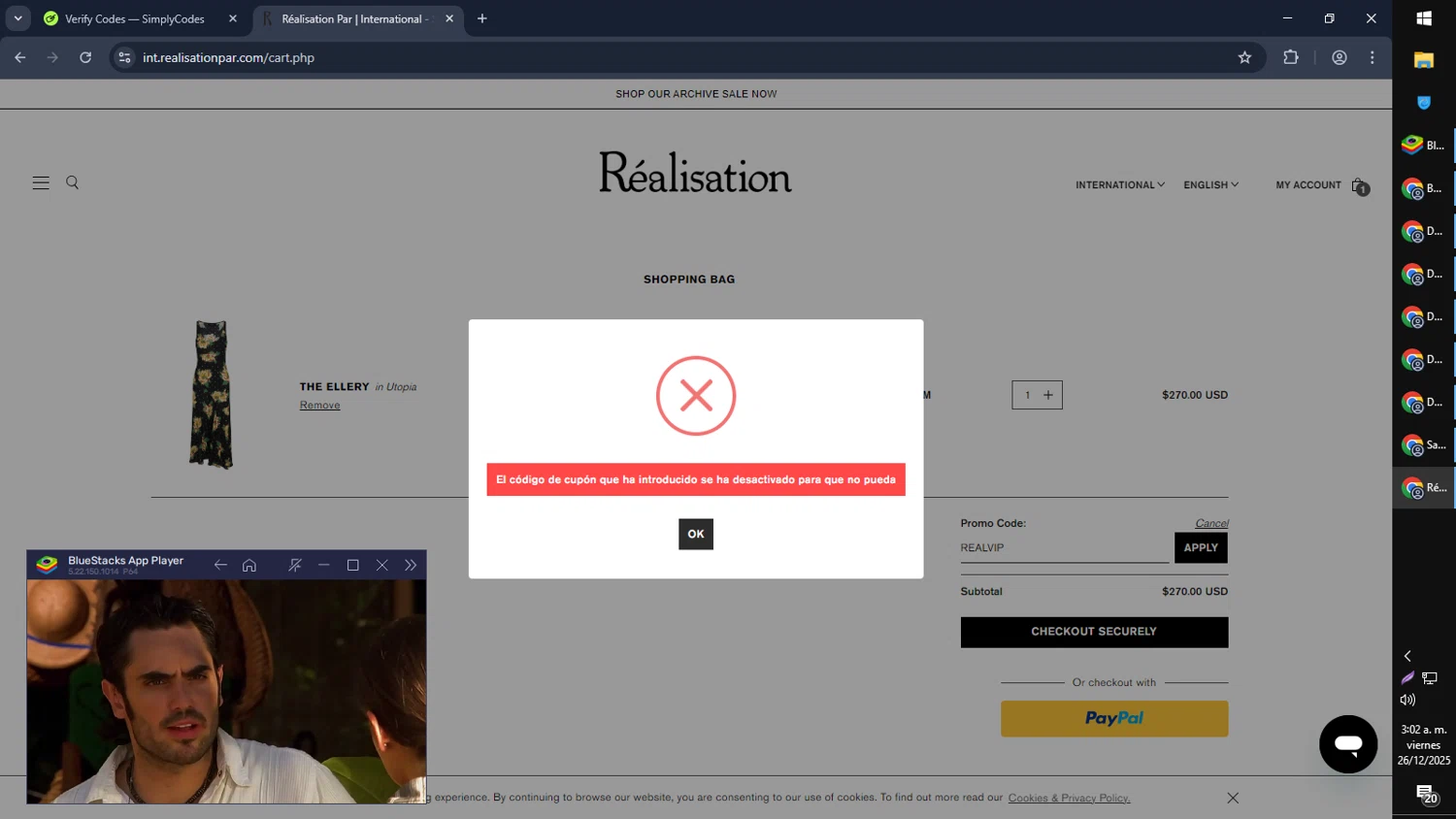Select the Réalisation Par International tab
This screenshot has height=819, width=1456.
click(x=354, y=18)
